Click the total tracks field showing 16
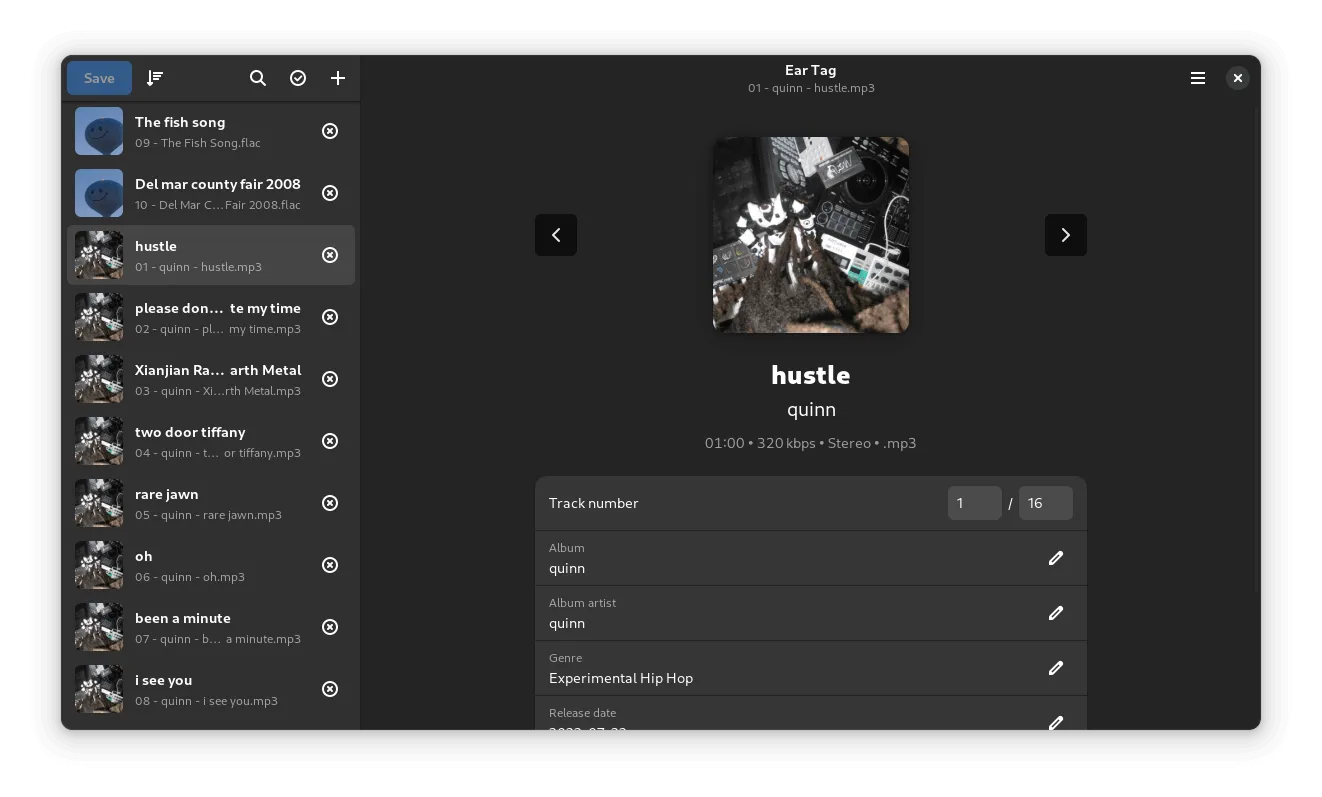This screenshot has height=797, width=1322. pyautogui.click(x=1045, y=503)
